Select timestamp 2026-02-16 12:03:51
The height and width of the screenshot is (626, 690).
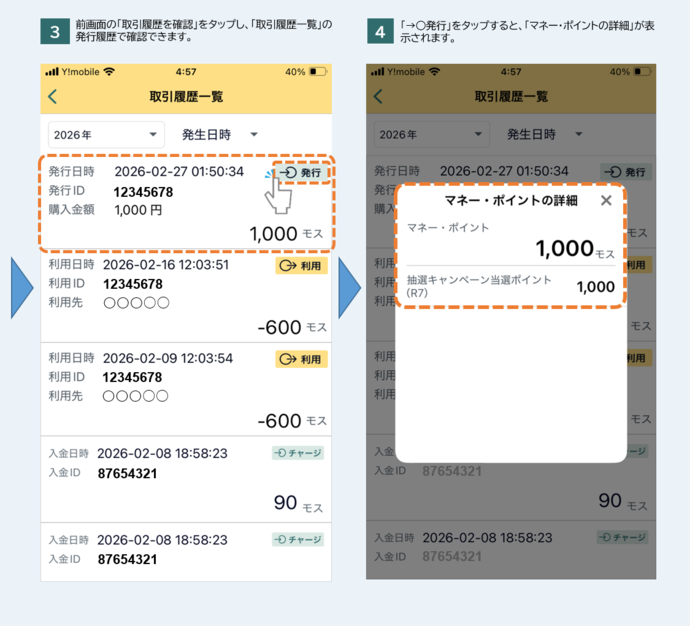[x=166, y=265]
